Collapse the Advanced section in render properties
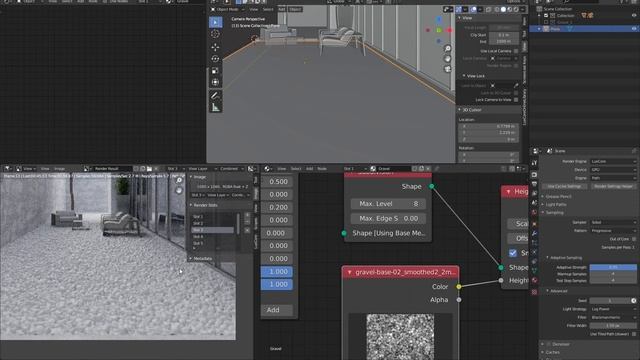The width and height of the screenshot is (640, 360). (x=558, y=291)
